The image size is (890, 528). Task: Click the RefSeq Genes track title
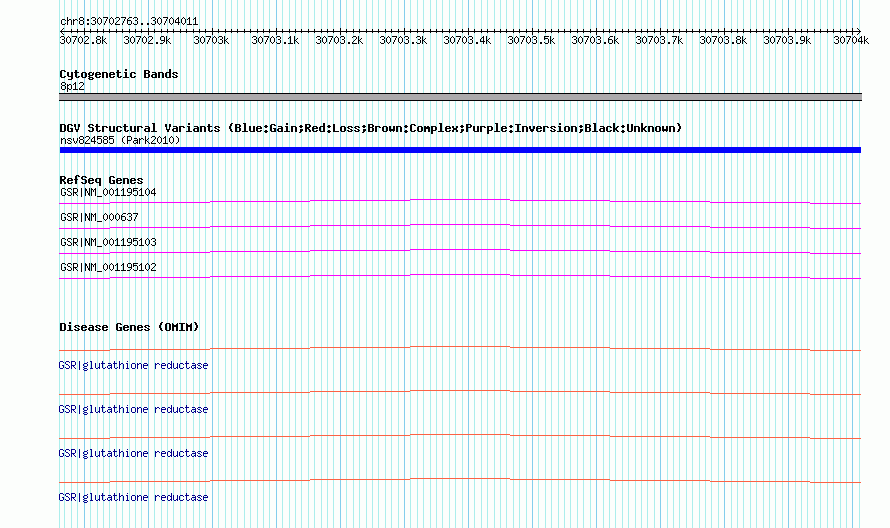[x=101, y=180]
